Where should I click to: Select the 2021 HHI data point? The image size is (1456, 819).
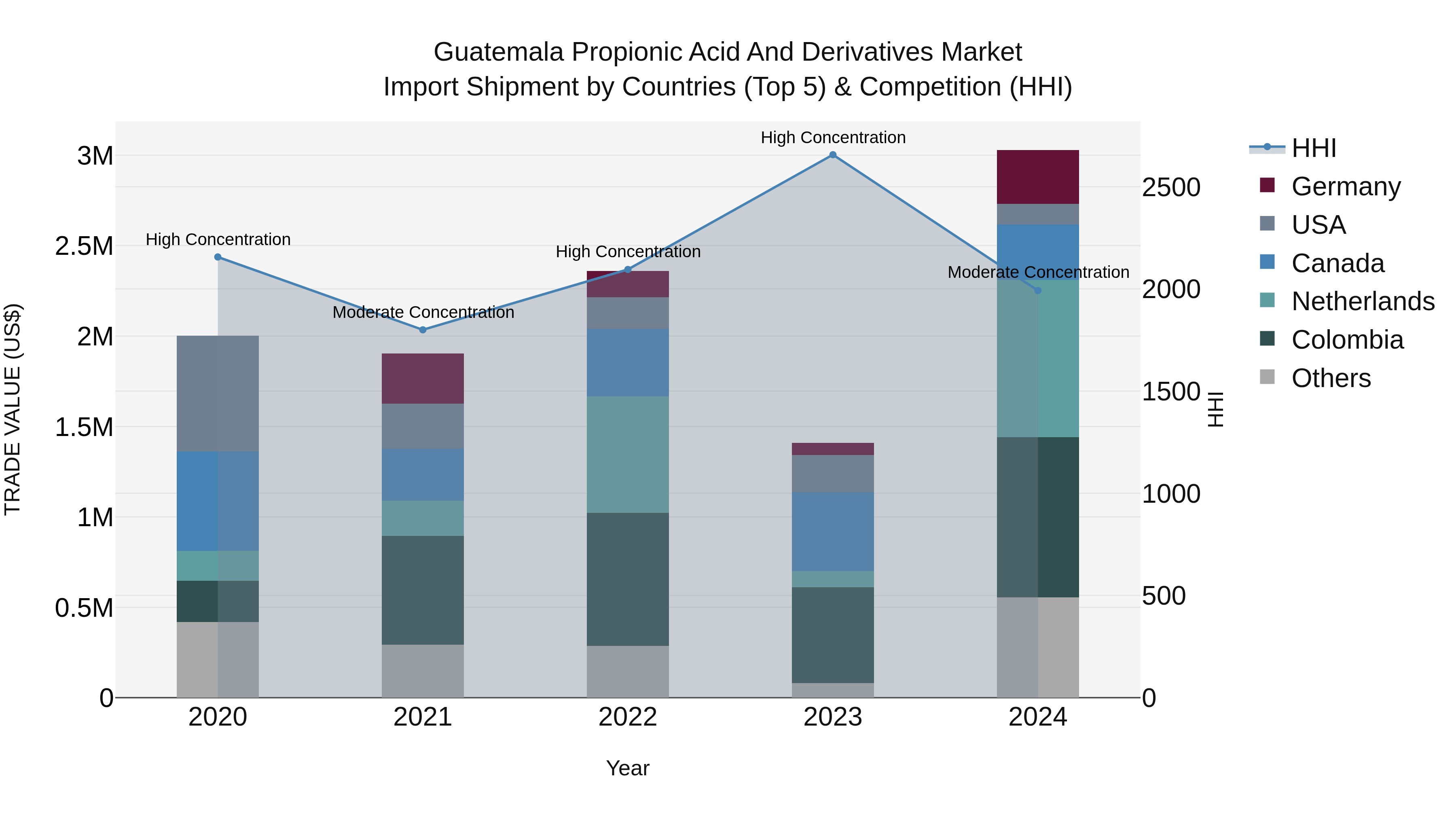pos(423,330)
